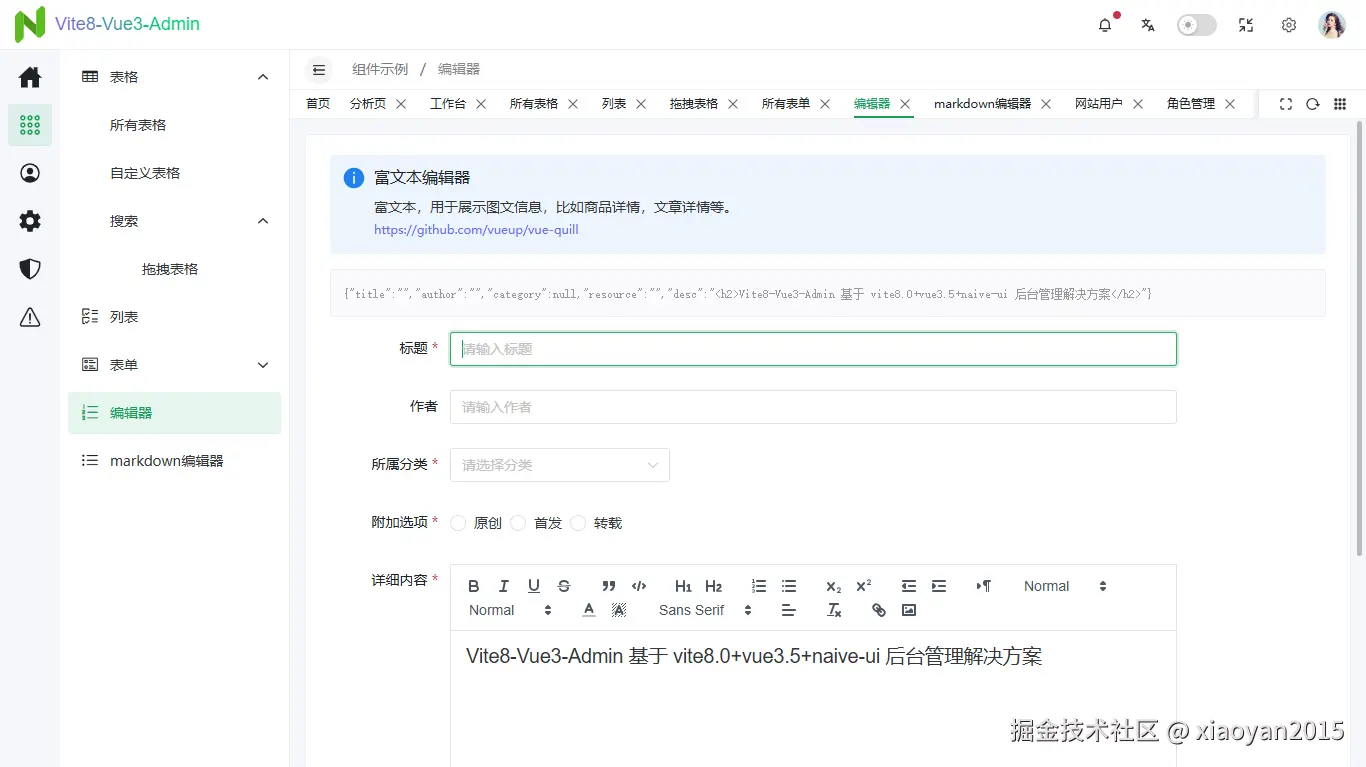Screen dimensions: 1366x767
Task: Close the 拖拽表格 tab
Action: [733, 104]
